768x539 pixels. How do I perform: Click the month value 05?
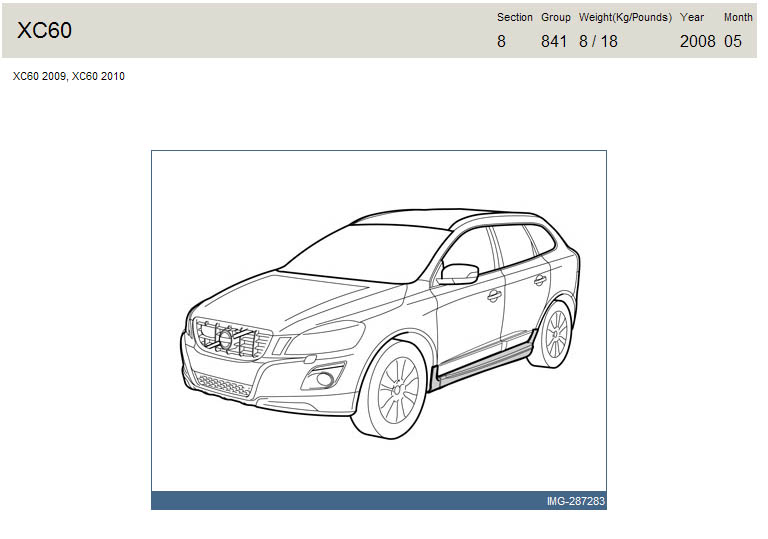coord(733,41)
